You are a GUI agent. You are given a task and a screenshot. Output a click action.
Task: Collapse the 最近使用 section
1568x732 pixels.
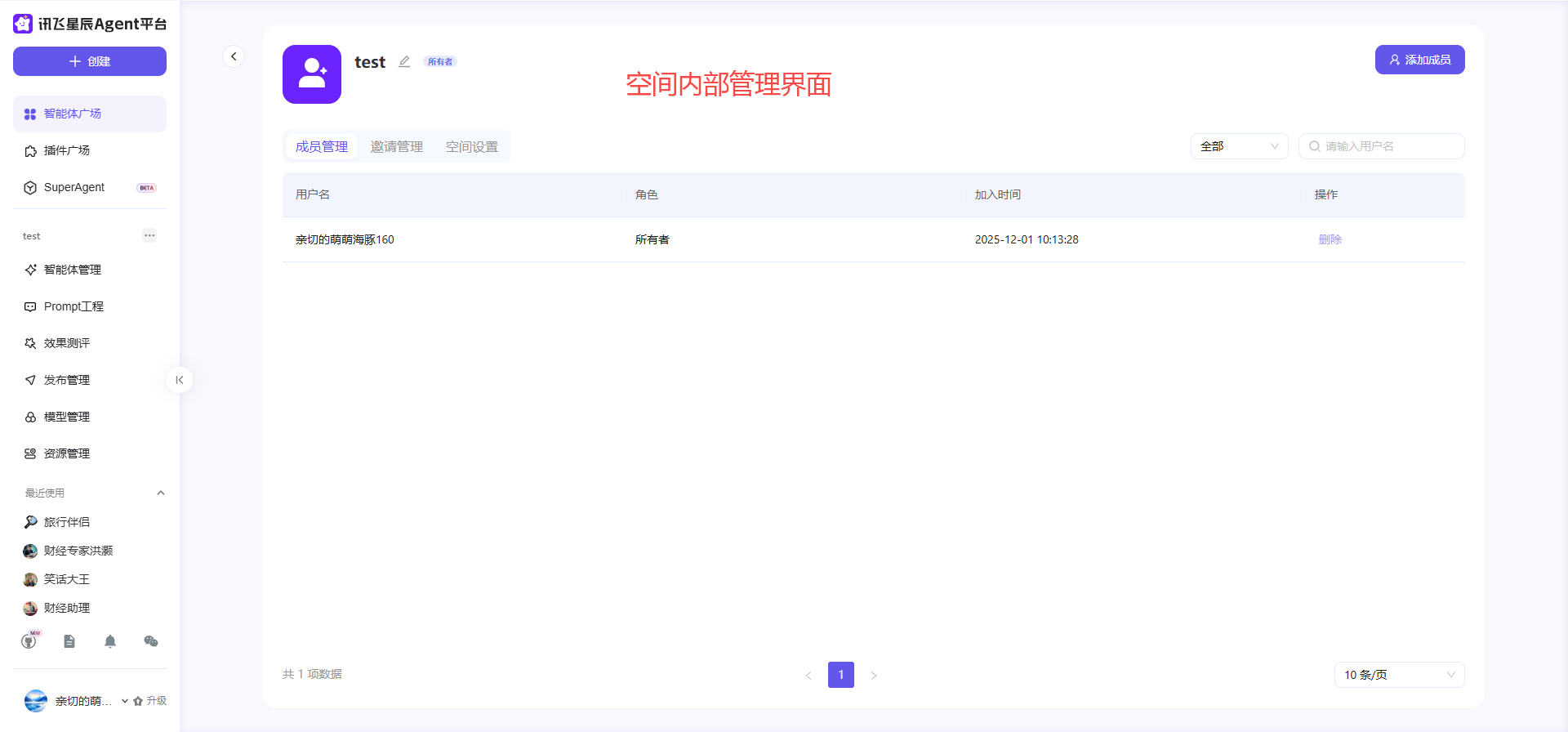tap(161, 493)
